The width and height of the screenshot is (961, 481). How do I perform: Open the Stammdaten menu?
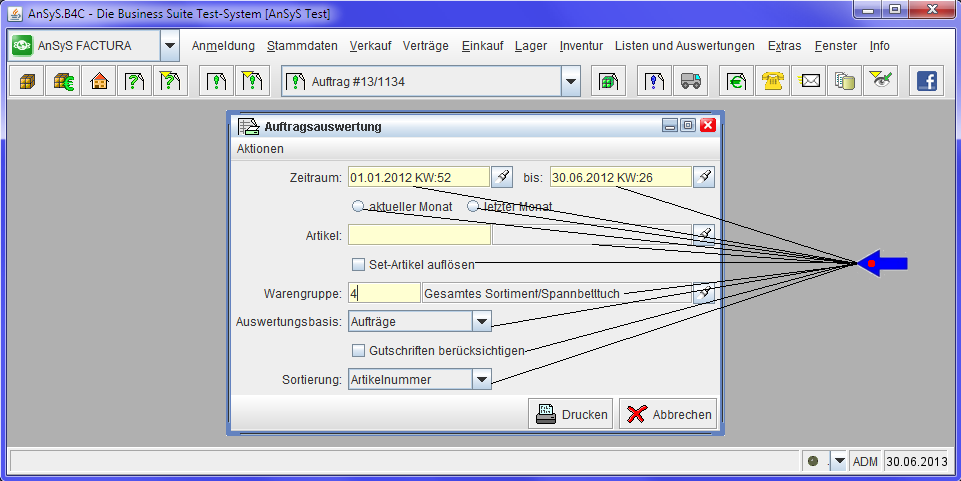click(302, 46)
